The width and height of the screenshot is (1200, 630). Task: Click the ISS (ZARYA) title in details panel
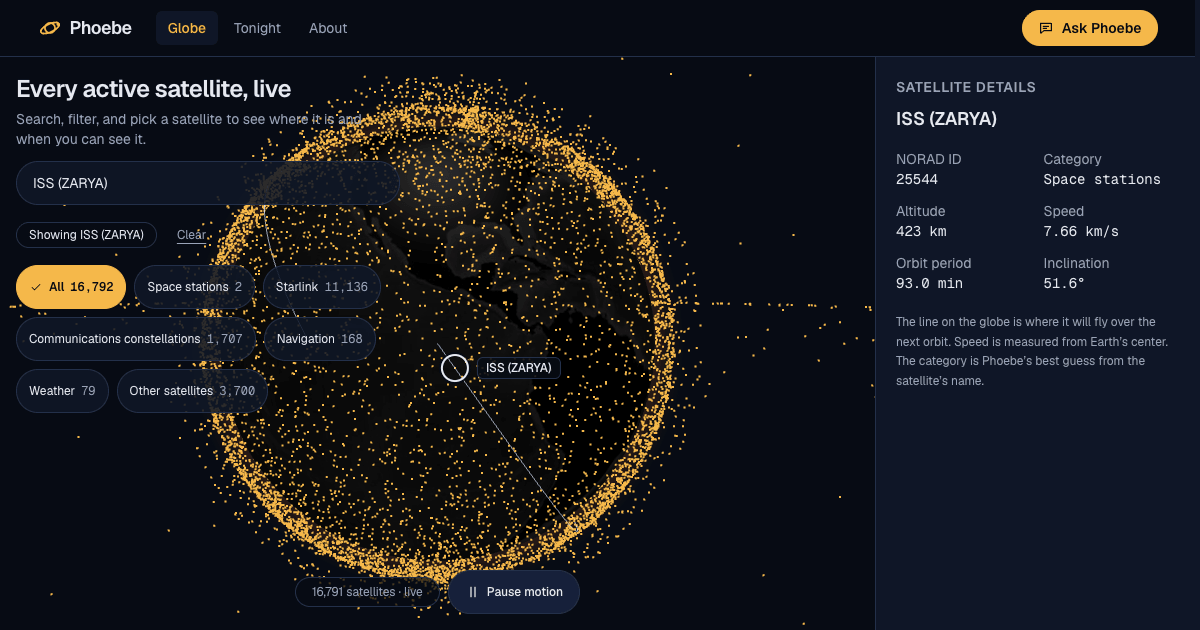[x=946, y=119]
